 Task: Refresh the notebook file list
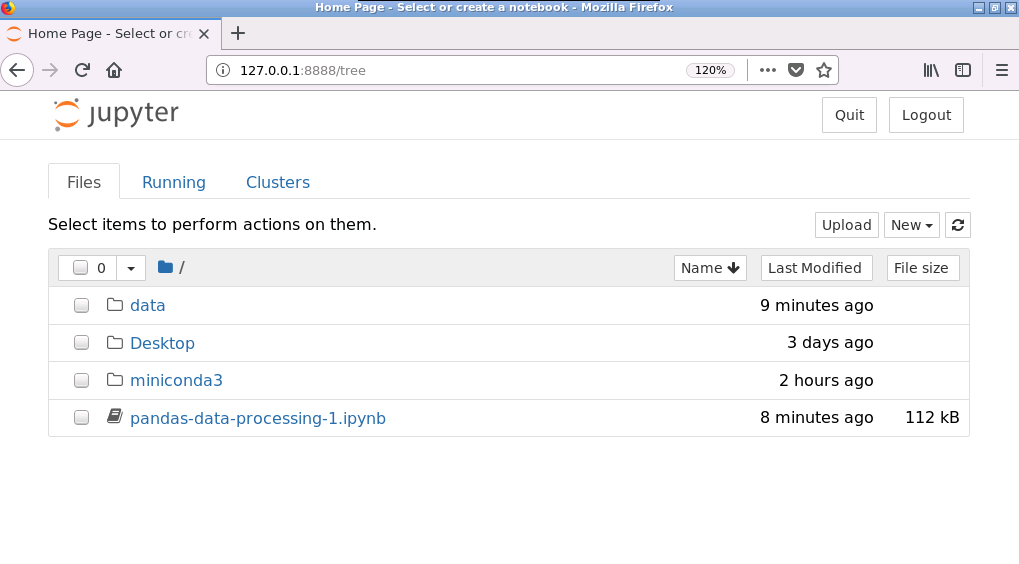(958, 225)
